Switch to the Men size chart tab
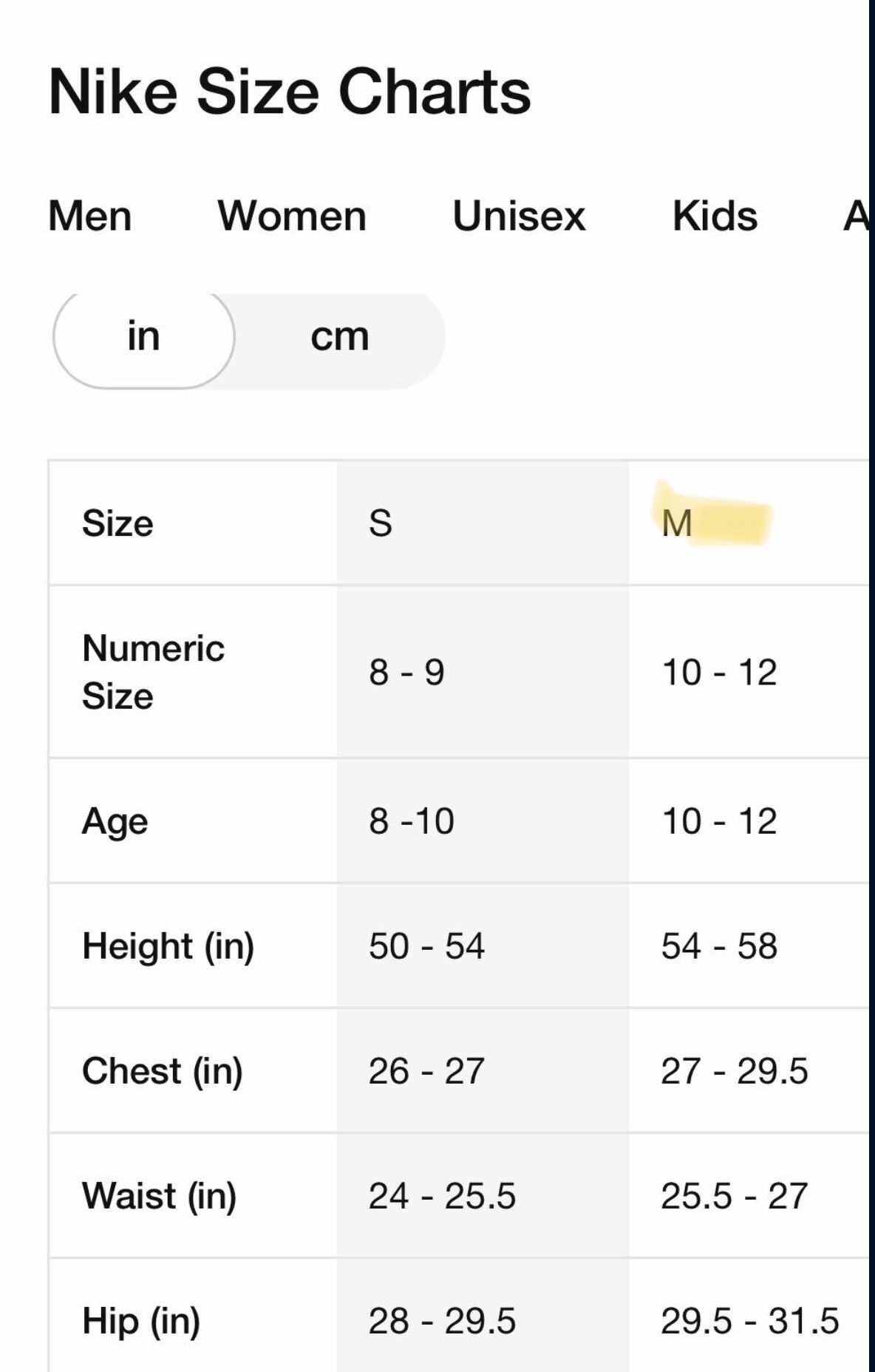The height and width of the screenshot is (1372, 875). (x=90, y=216)
